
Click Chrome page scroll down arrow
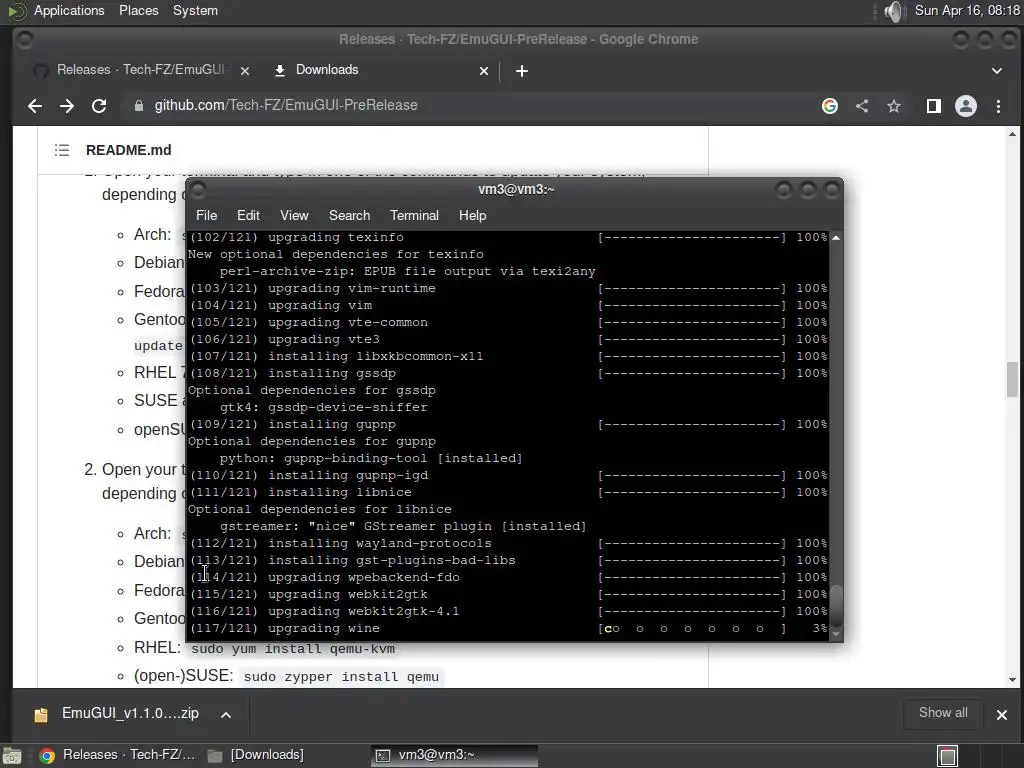1012,680
